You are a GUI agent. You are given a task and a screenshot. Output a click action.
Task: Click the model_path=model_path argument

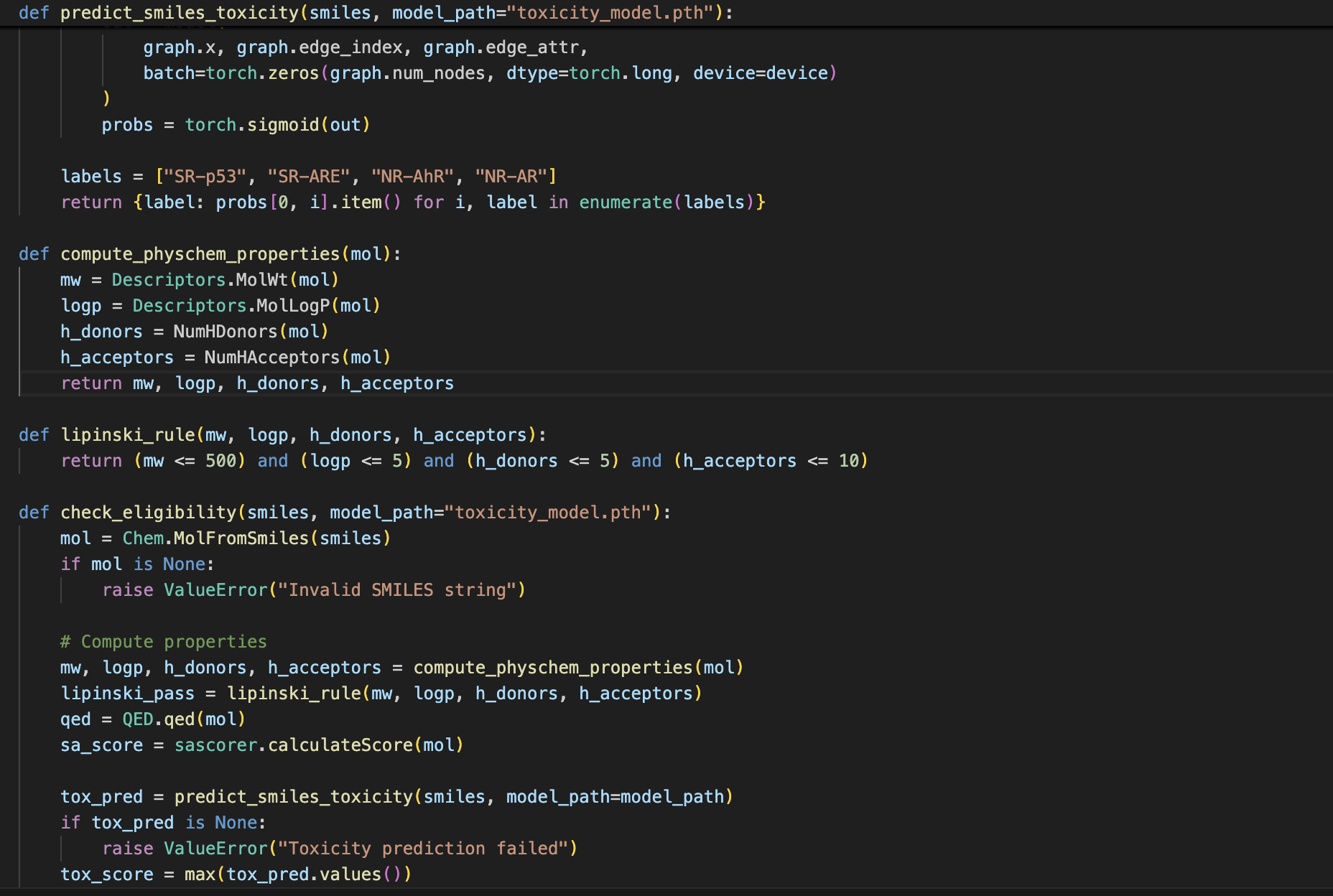tap(615, 797)
